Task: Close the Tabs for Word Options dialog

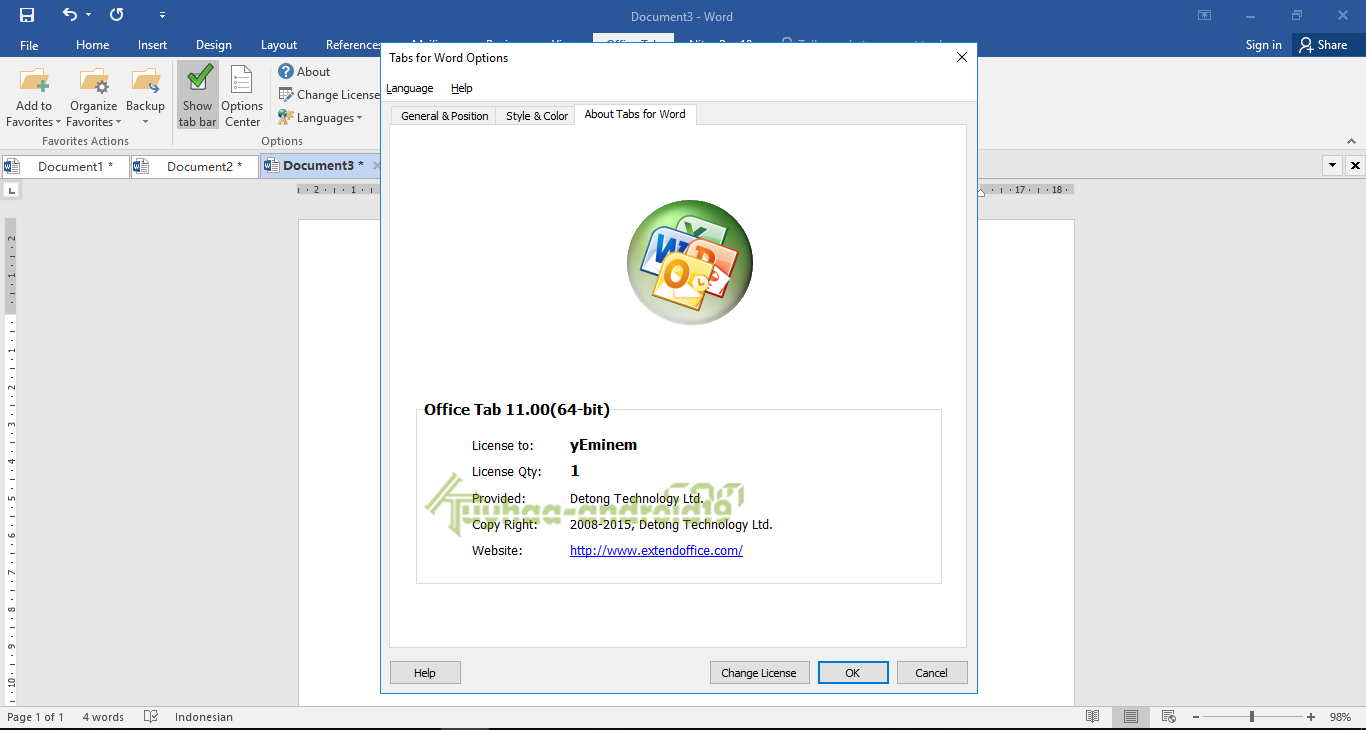Action: [x=962, y=58]
